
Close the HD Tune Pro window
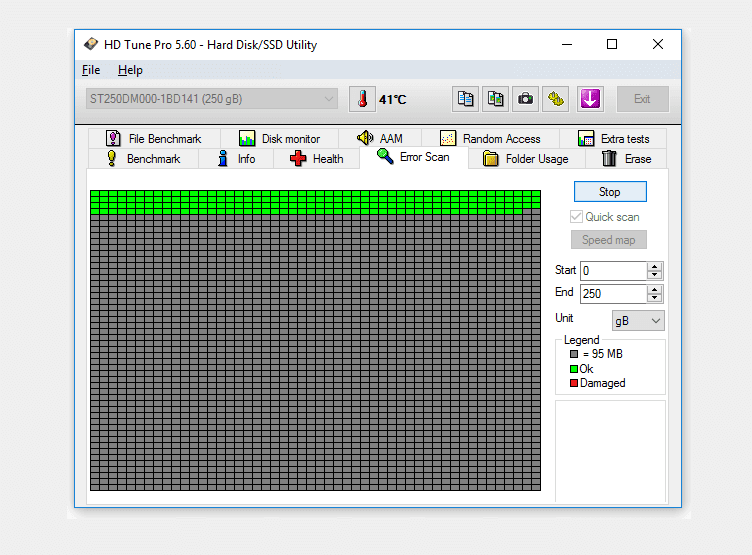click(658, 45)
